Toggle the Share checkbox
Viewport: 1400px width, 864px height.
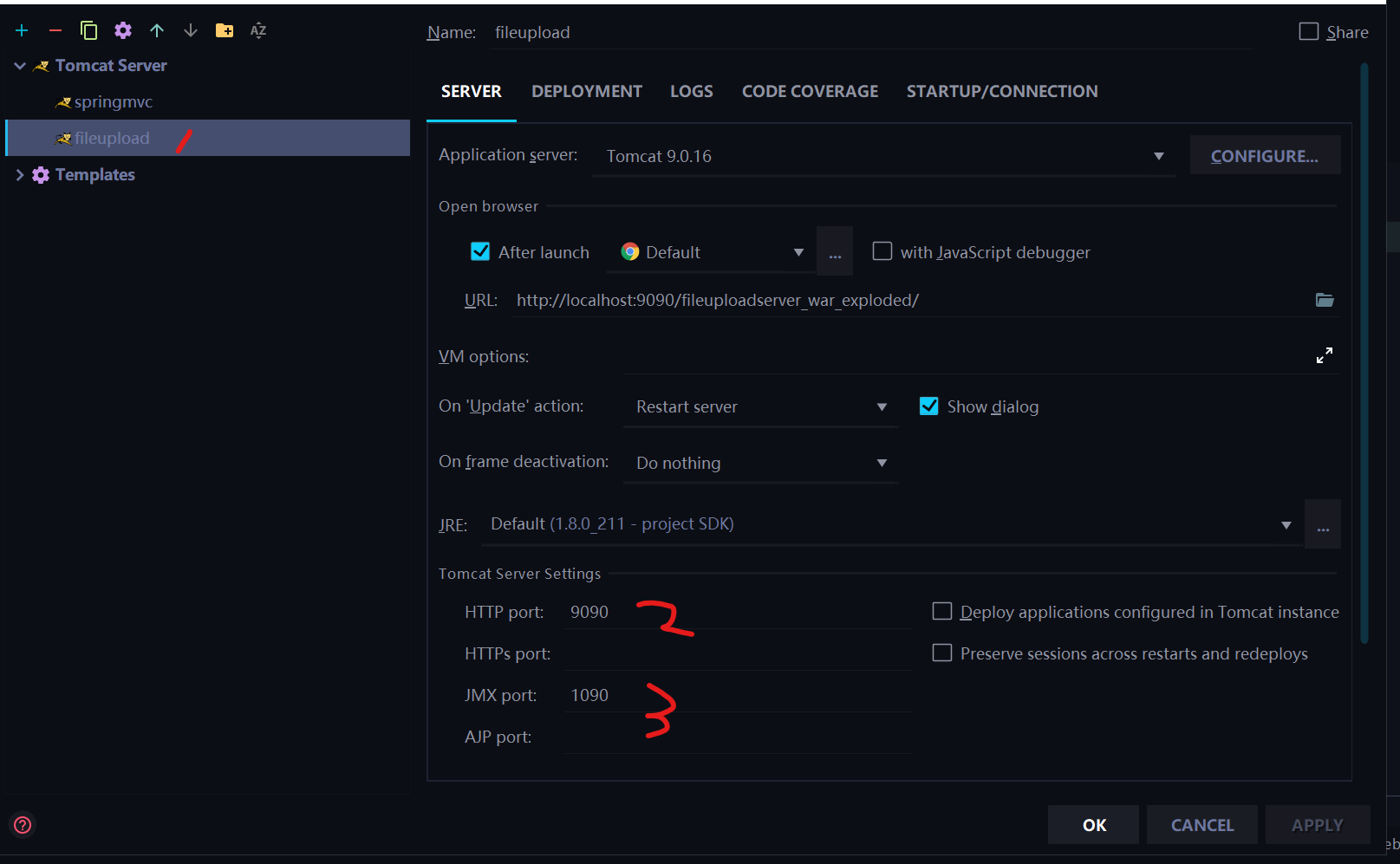[1309, 32]
